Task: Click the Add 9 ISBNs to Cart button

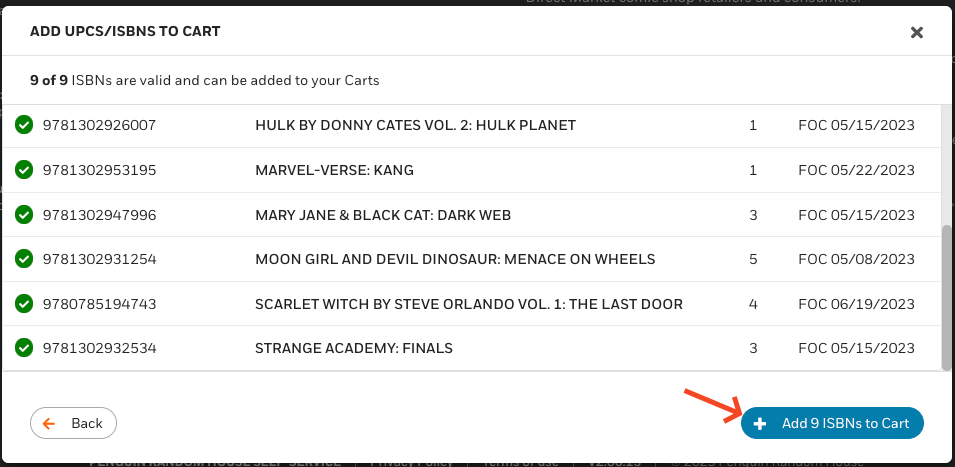Action: click(832, 423)
